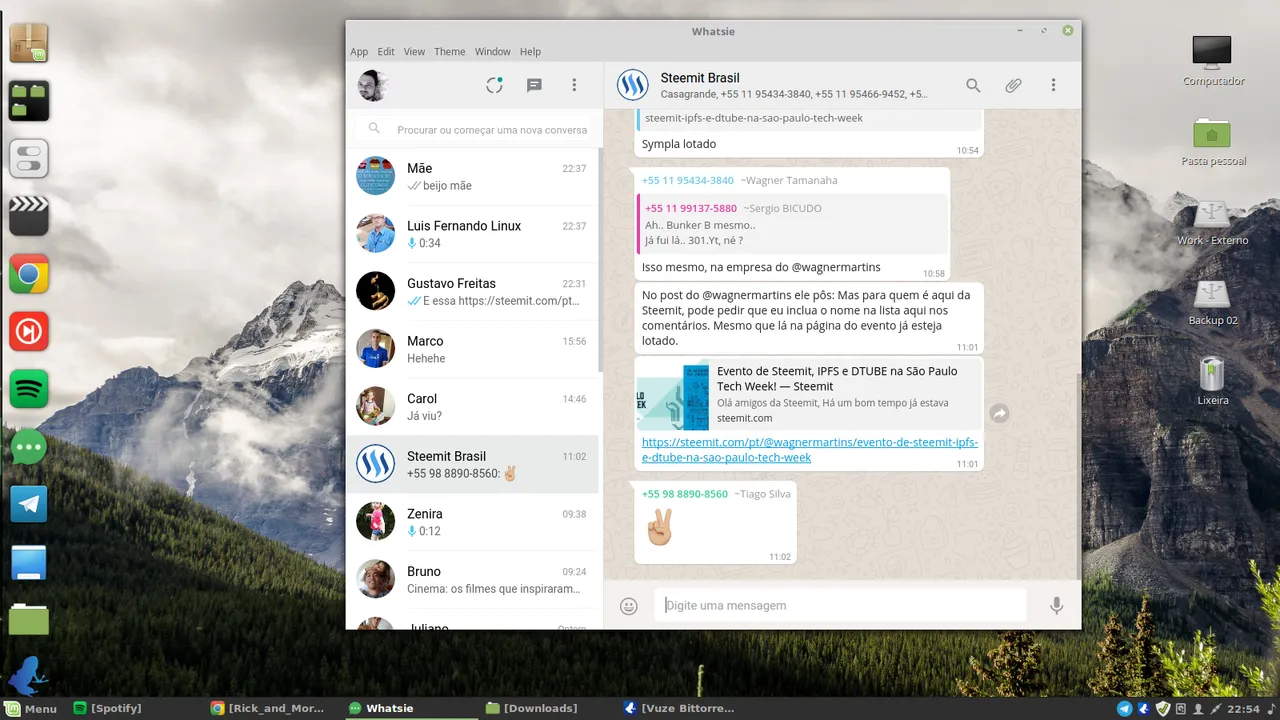The width and height of the screenshot is (1280, 720).
Task: Open the chat with Marco
Action: pyautogui.click(x=472, y=349)
